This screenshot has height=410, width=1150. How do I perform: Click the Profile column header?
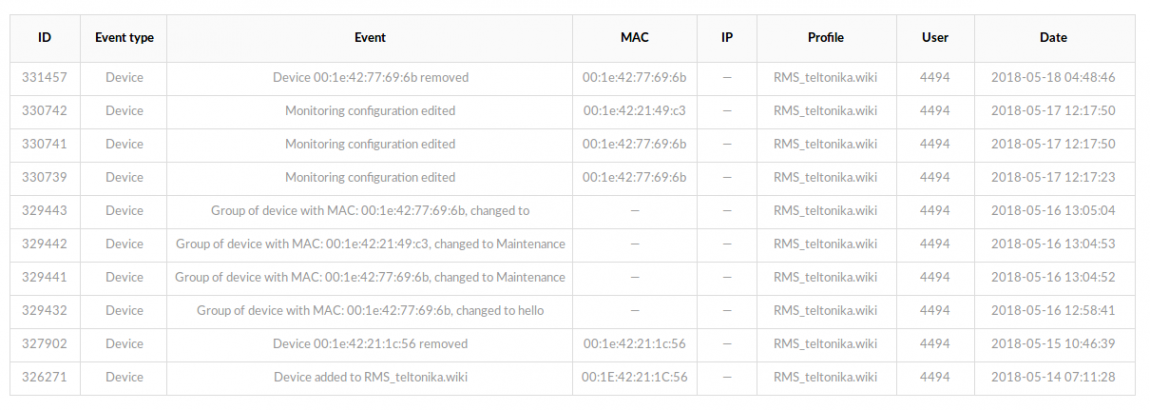tap(825, 38)
